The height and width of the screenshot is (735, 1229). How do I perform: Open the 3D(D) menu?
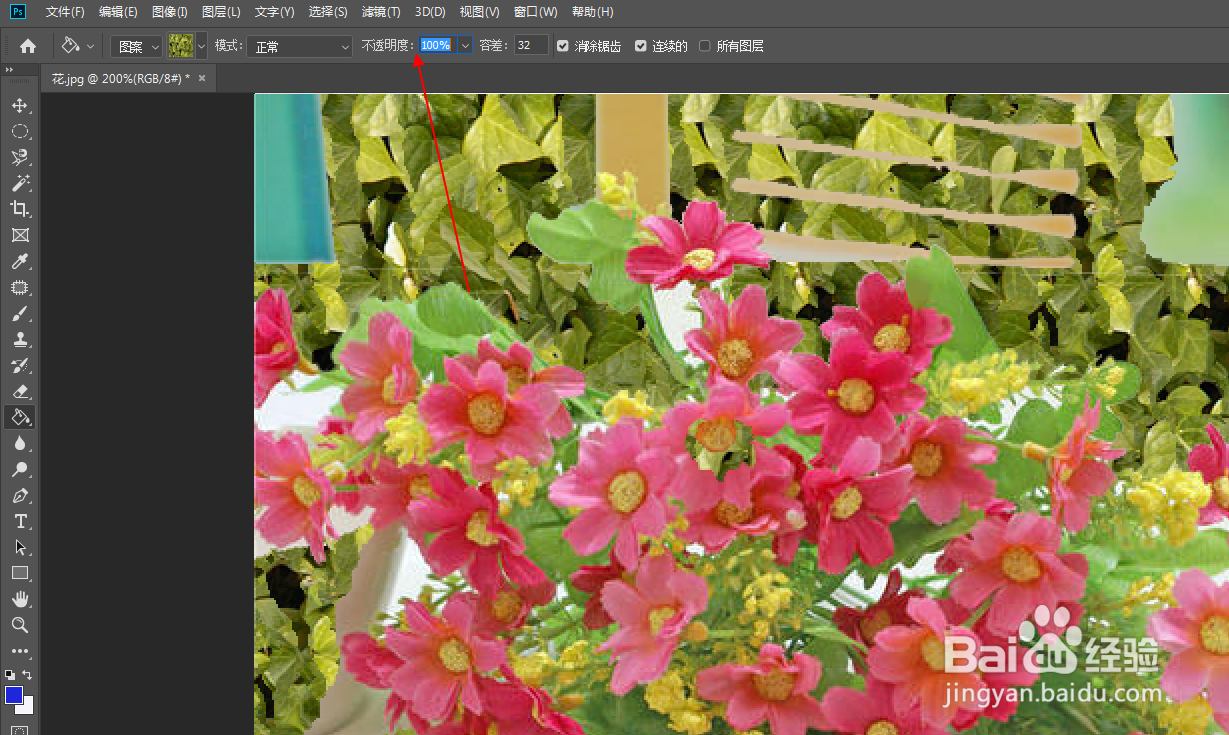pos(430,12)
